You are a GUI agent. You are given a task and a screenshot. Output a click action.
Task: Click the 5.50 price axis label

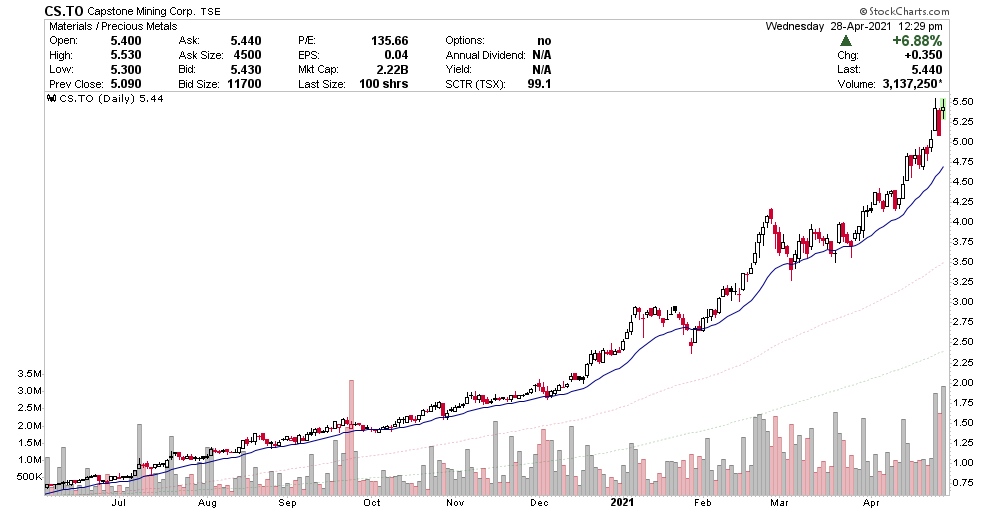tap(963, 102)
